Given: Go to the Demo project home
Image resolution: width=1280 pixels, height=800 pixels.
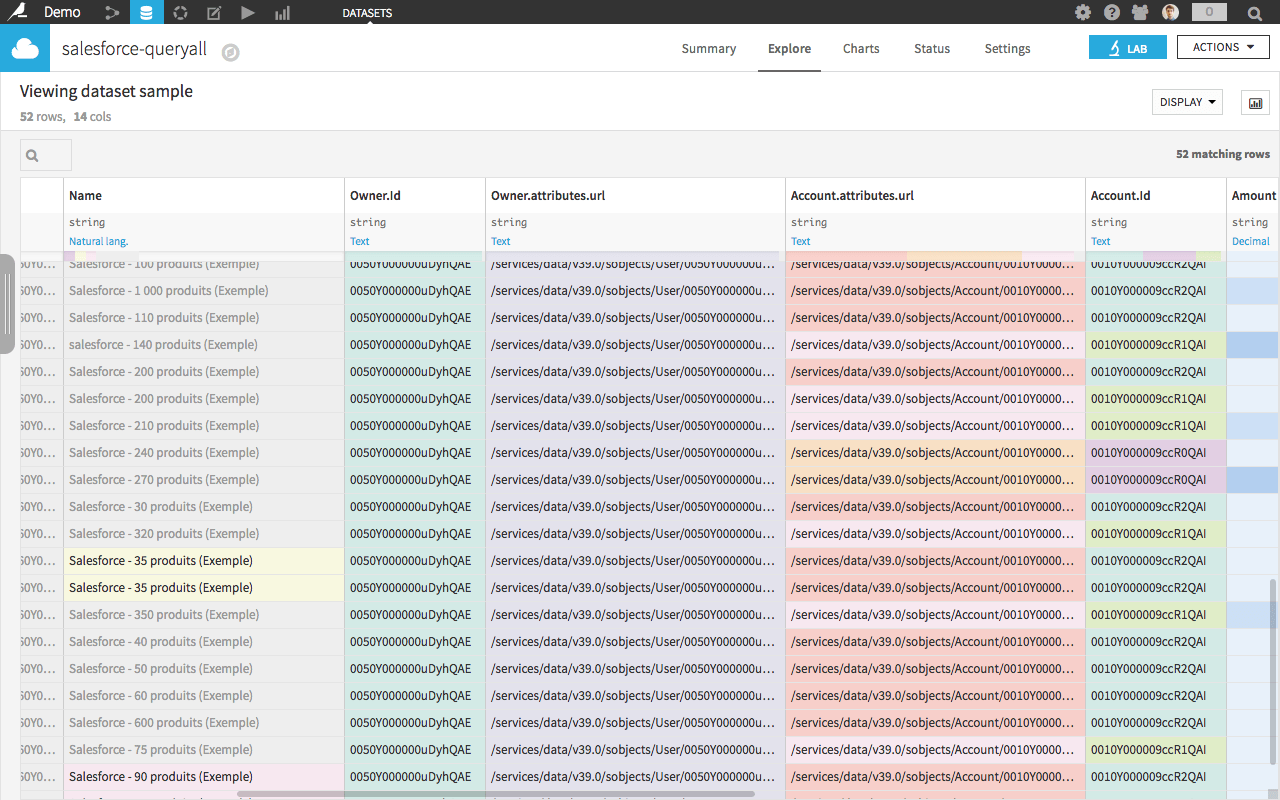Looking at the screenshot, I should 62,13.
